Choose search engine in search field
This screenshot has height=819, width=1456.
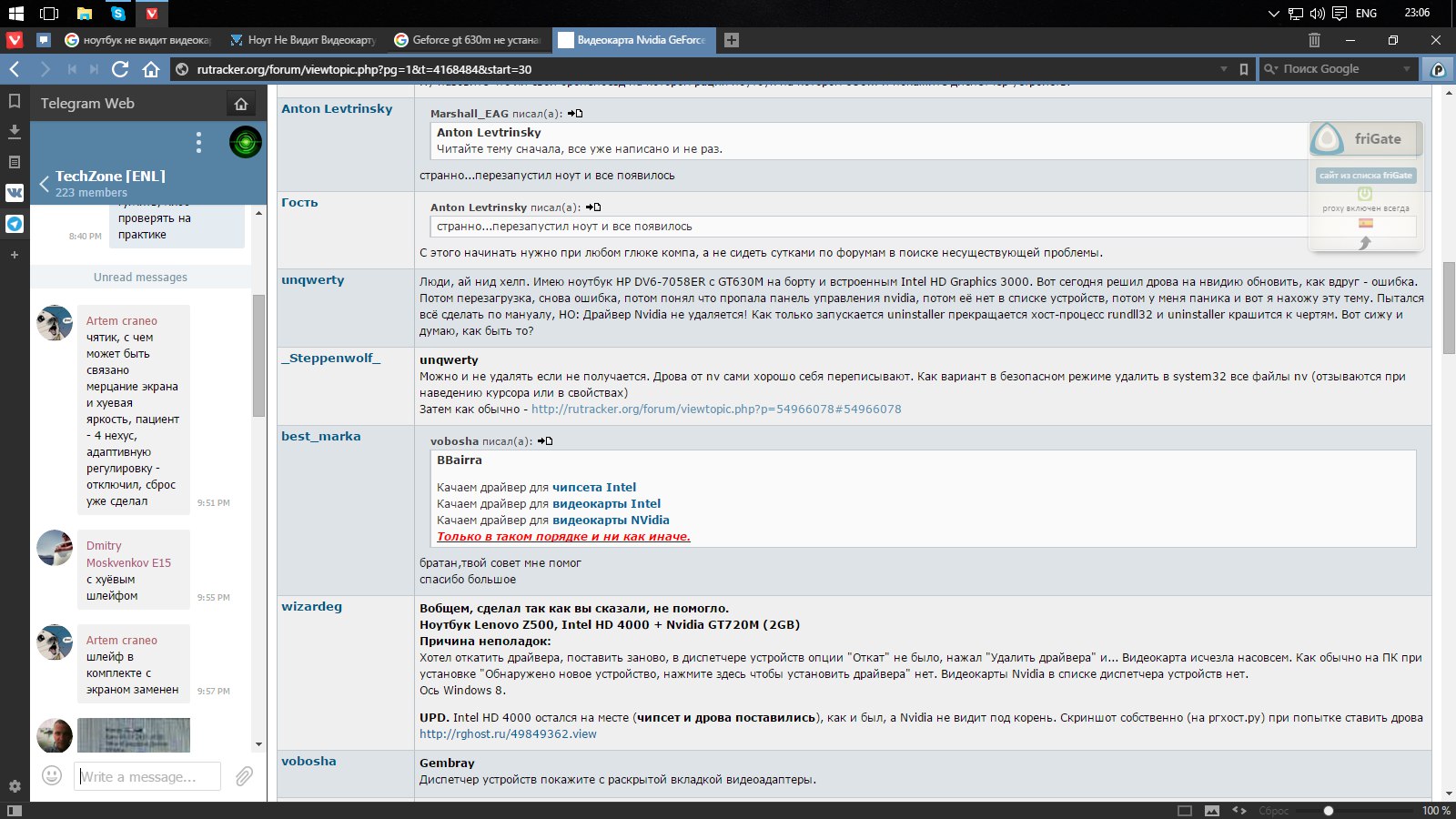(x=1271, y=69)
